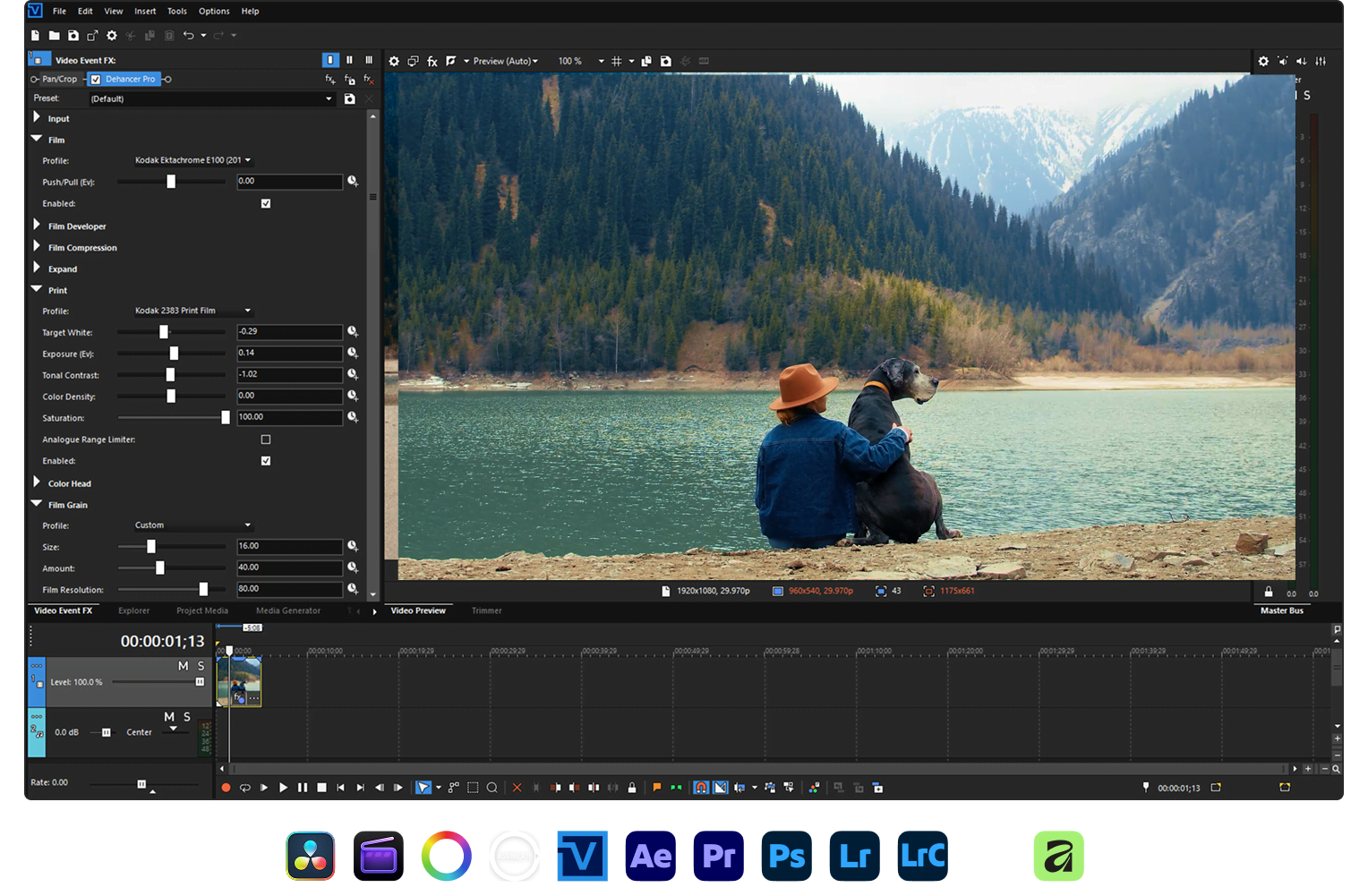Click the Open folder icon
Image resolution: width=1368 pixels, height=896 pixels.
pos(54,36)
